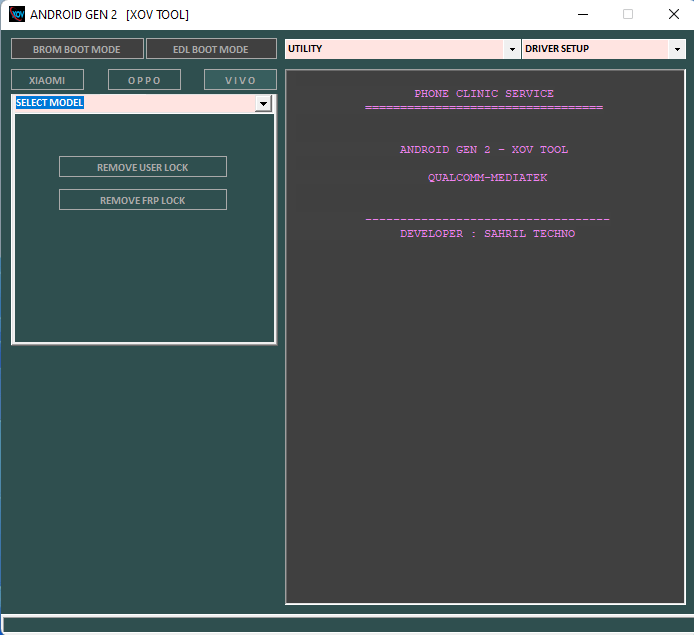Expand the DRIVER SETUP dropdown arrow
Viewport: 694px width, 635px height.
coord(677,49)
